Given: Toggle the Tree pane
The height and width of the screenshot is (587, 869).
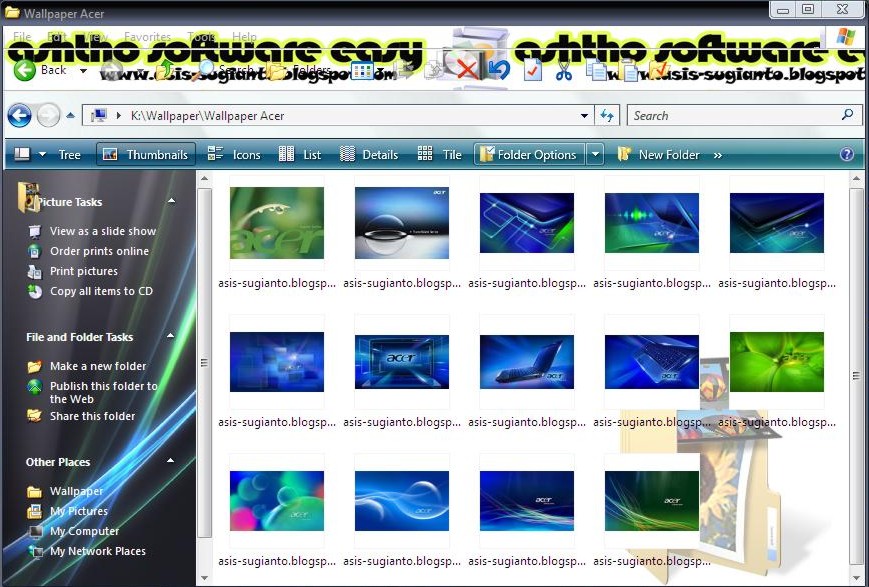Looking at the screenshot, I should coord(69,155).
